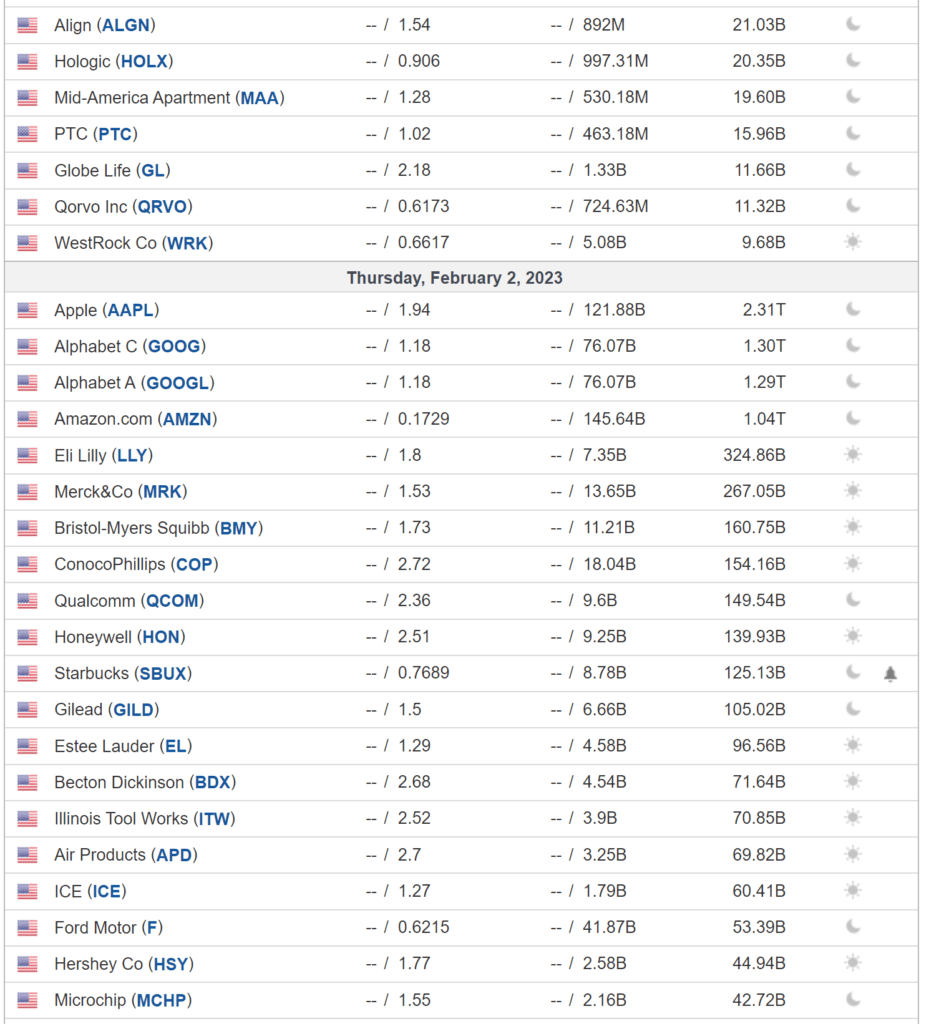
Task: Click the moon icon in Ford Motor row
Action: tap(853, 927)
